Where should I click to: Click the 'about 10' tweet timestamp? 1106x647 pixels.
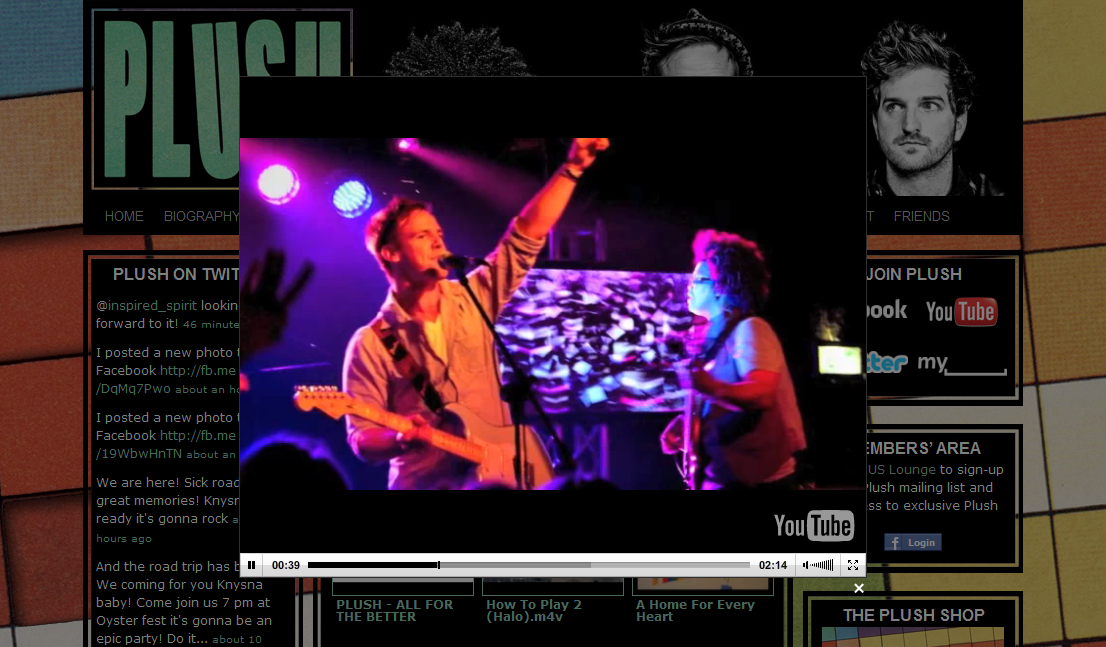237,639
